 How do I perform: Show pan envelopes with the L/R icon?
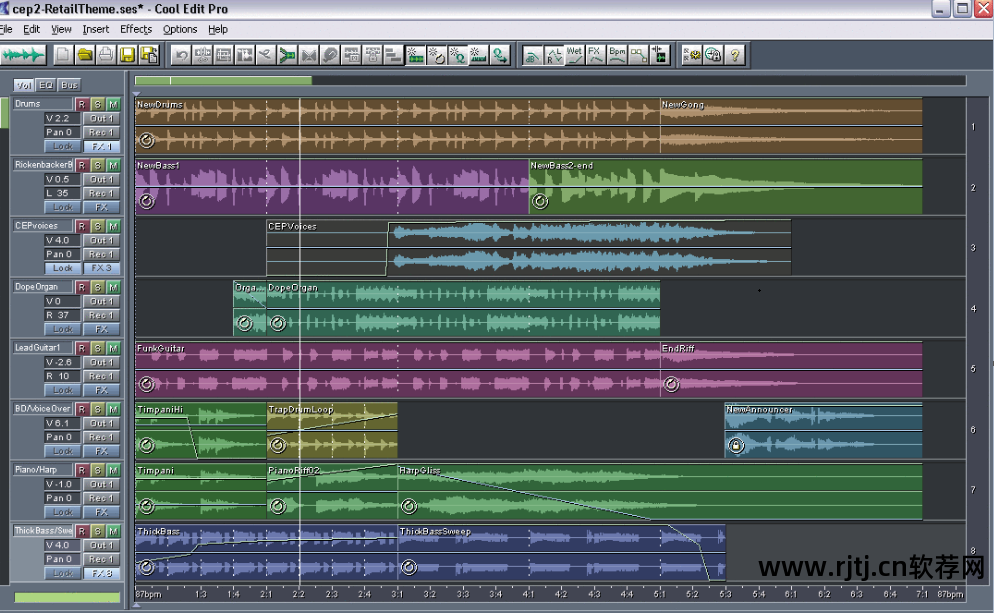(553, 56)
